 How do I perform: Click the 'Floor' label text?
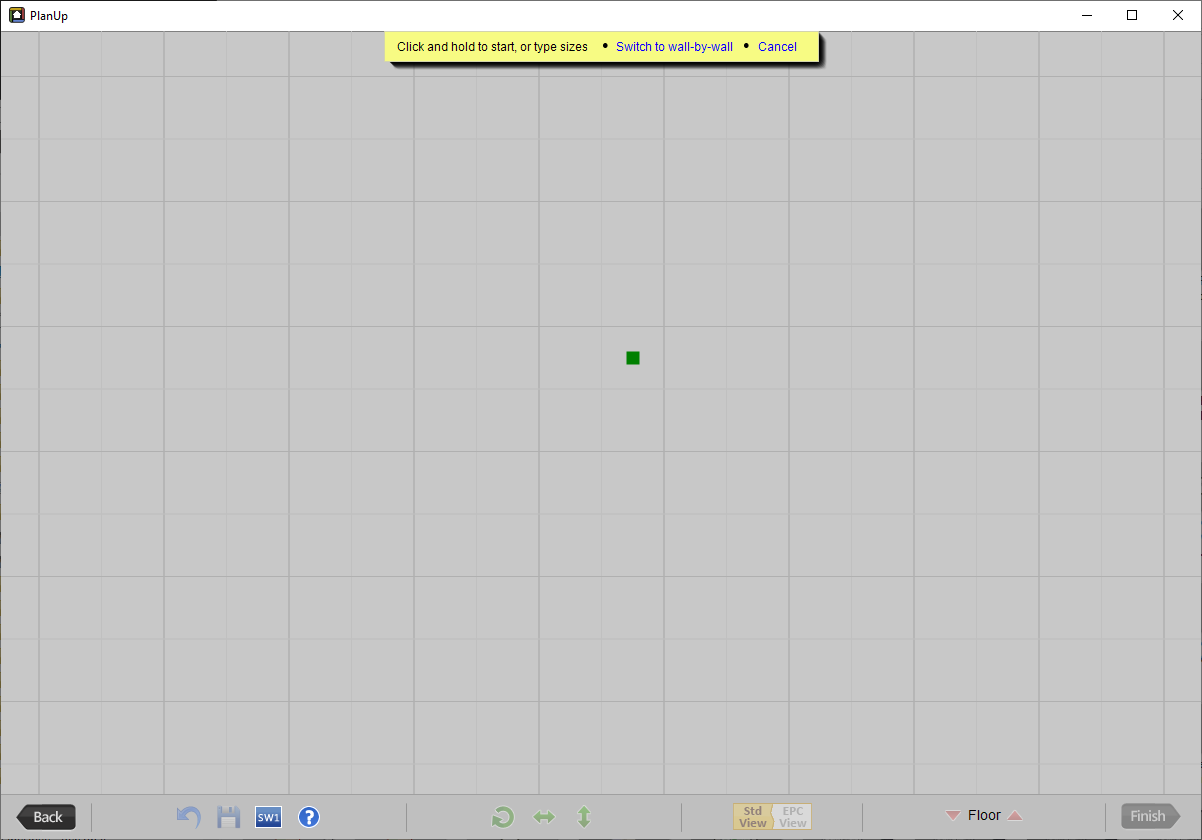(x=984, y=816)
